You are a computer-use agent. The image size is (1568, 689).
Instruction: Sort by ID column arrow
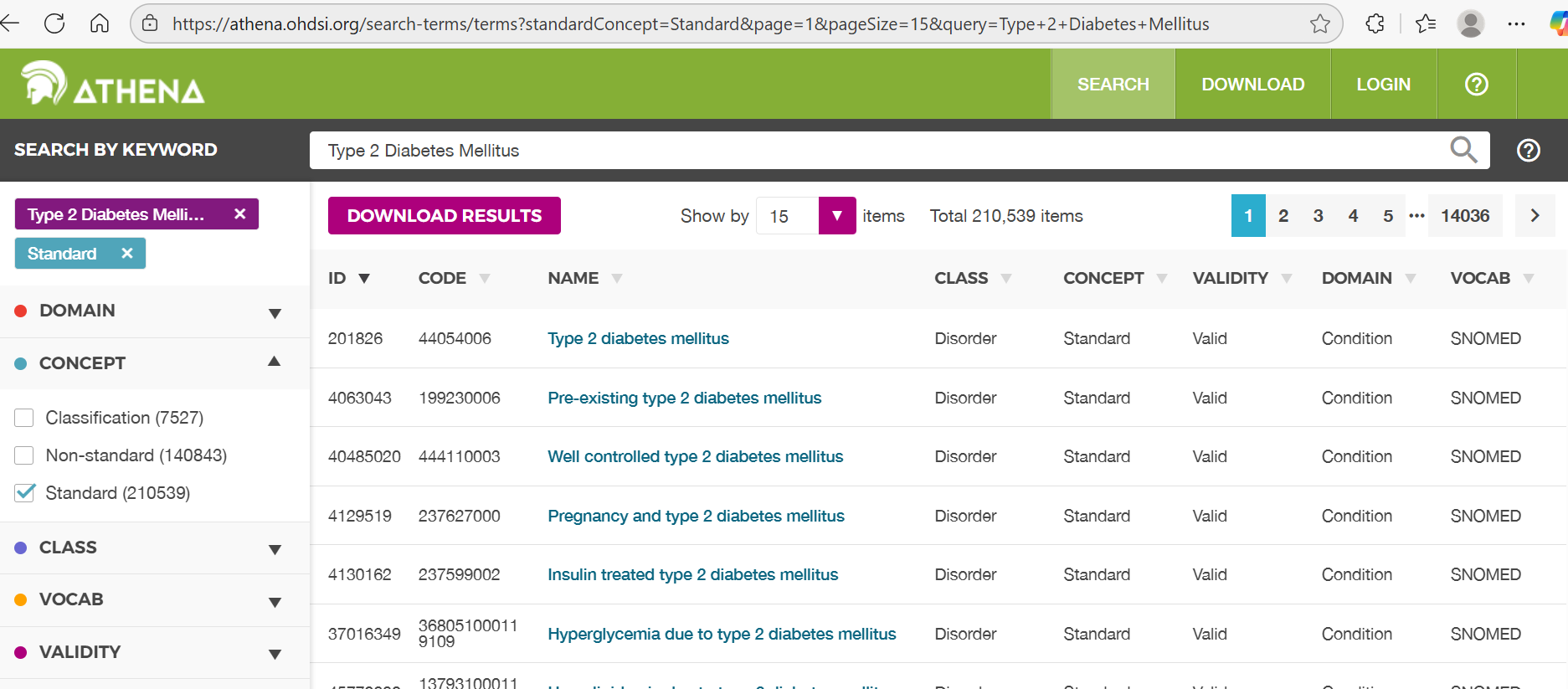pyautogui.click(x=364, y=279)
